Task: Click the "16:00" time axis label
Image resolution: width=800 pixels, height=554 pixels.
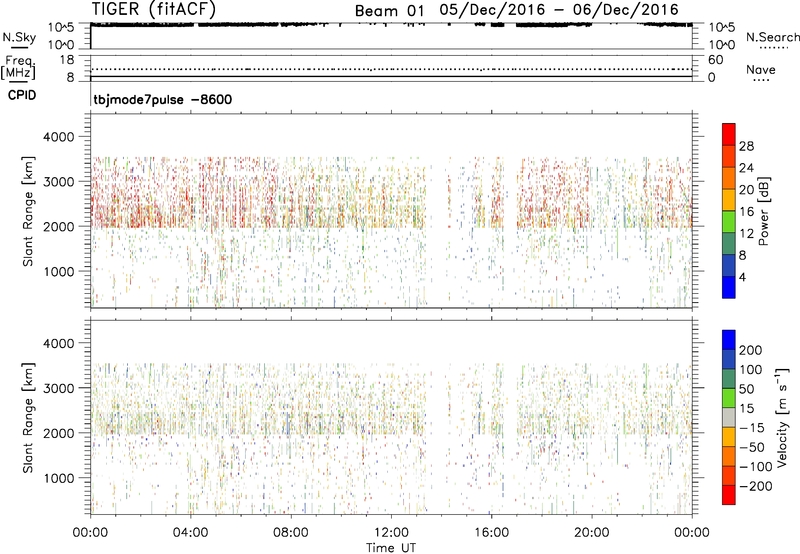Action: pos(491,533)
